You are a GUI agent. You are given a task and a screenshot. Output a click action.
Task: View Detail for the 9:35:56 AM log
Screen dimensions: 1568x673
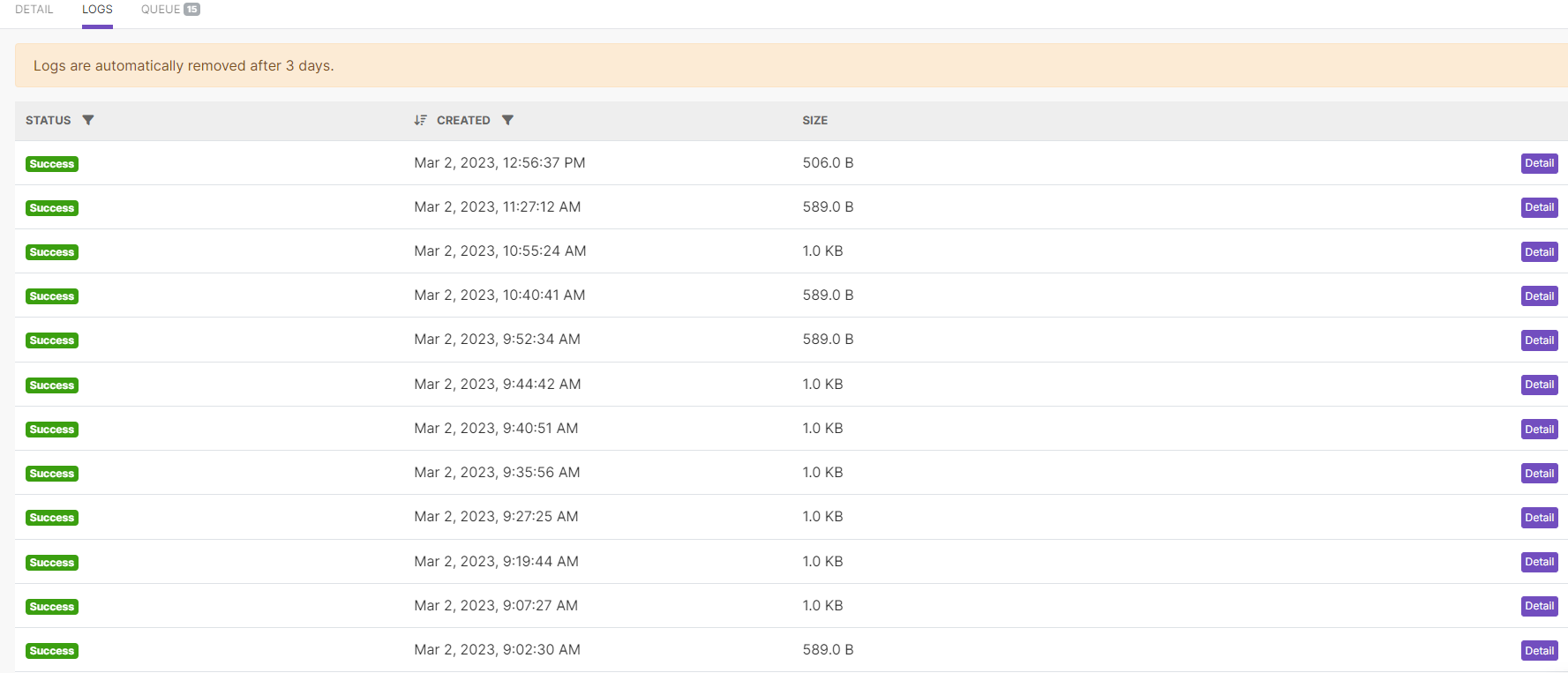point(1539,474)
